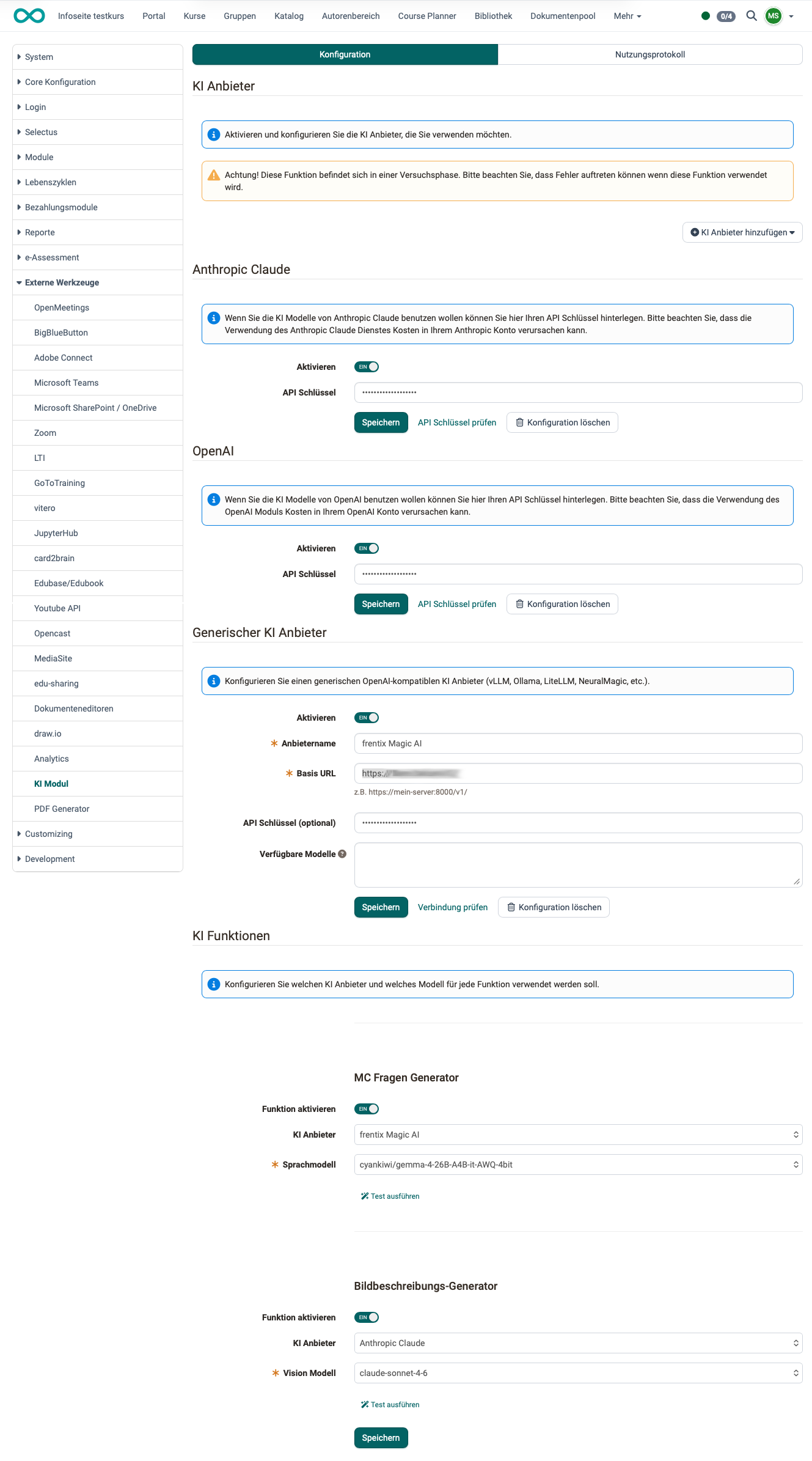Open JupyterHub settings
This screenshot has width=812, height=1461.
click(98, 533)
